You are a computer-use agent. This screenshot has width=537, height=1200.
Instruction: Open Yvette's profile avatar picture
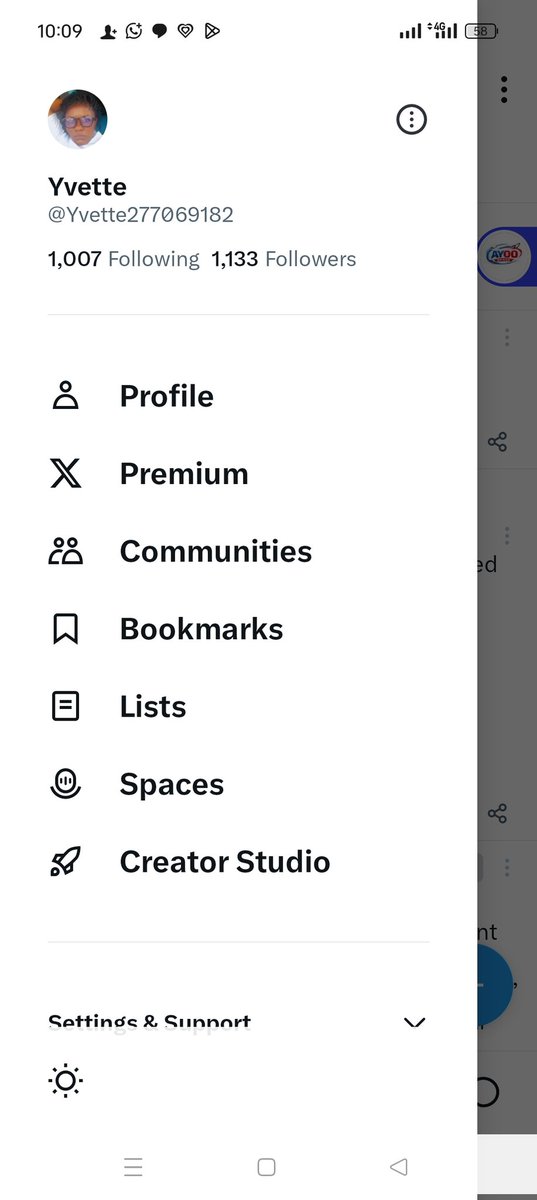(78, 119)
